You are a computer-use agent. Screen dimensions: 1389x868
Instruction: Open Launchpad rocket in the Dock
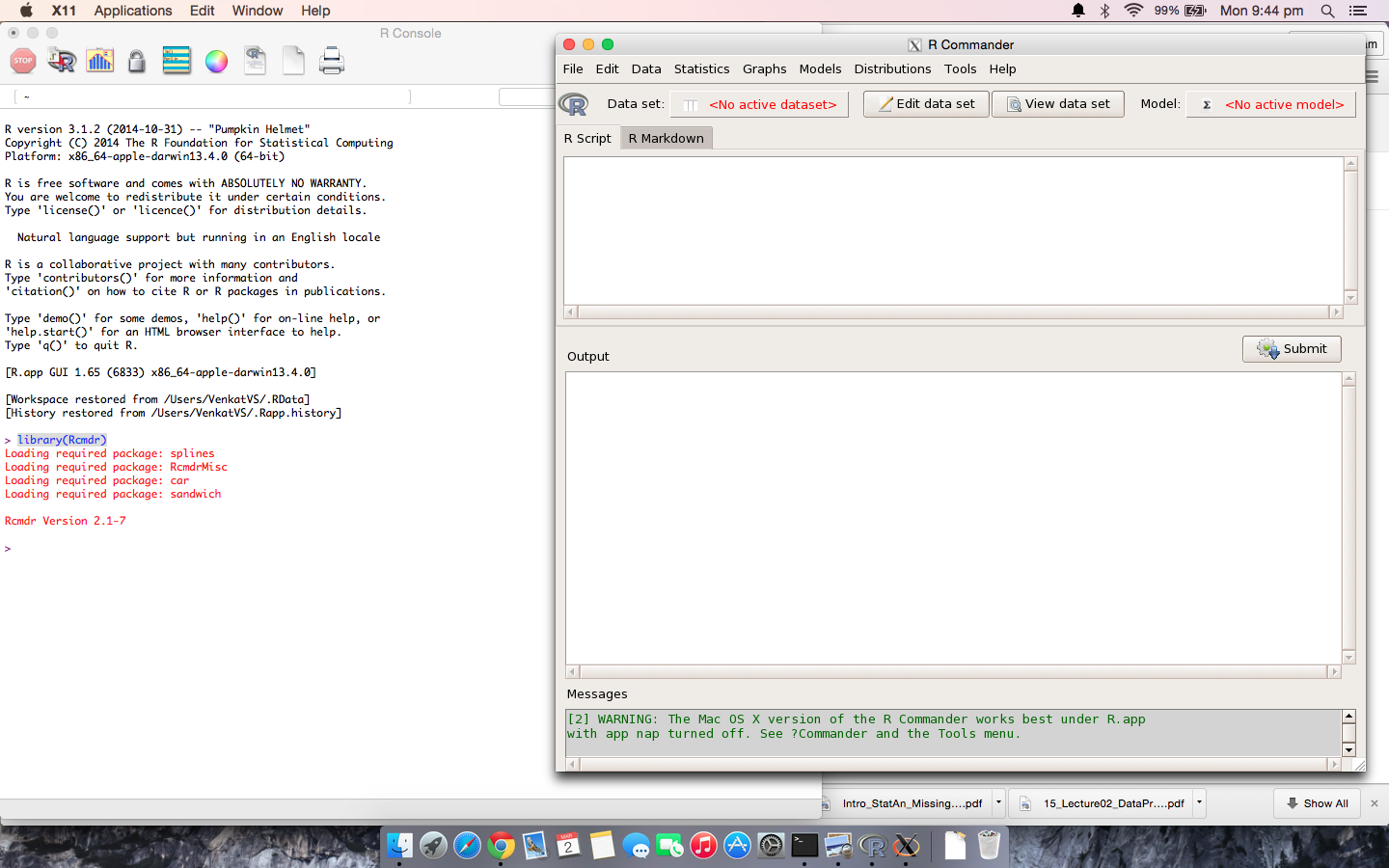pyautogui.click(x=433, y=846)
